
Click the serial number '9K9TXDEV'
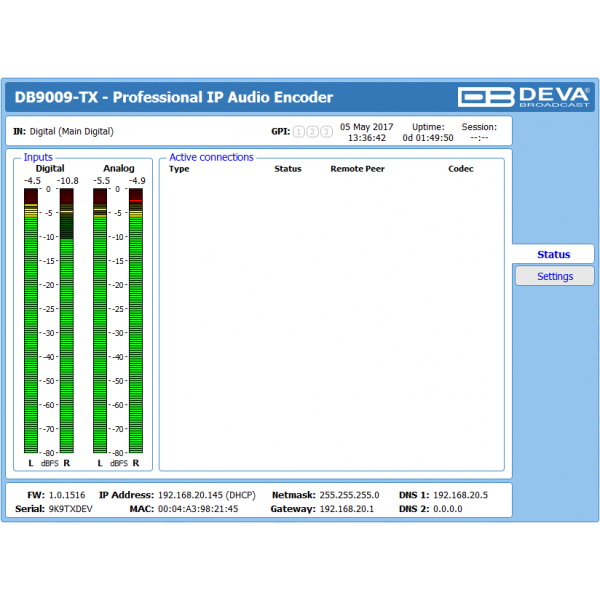[70, 509]
